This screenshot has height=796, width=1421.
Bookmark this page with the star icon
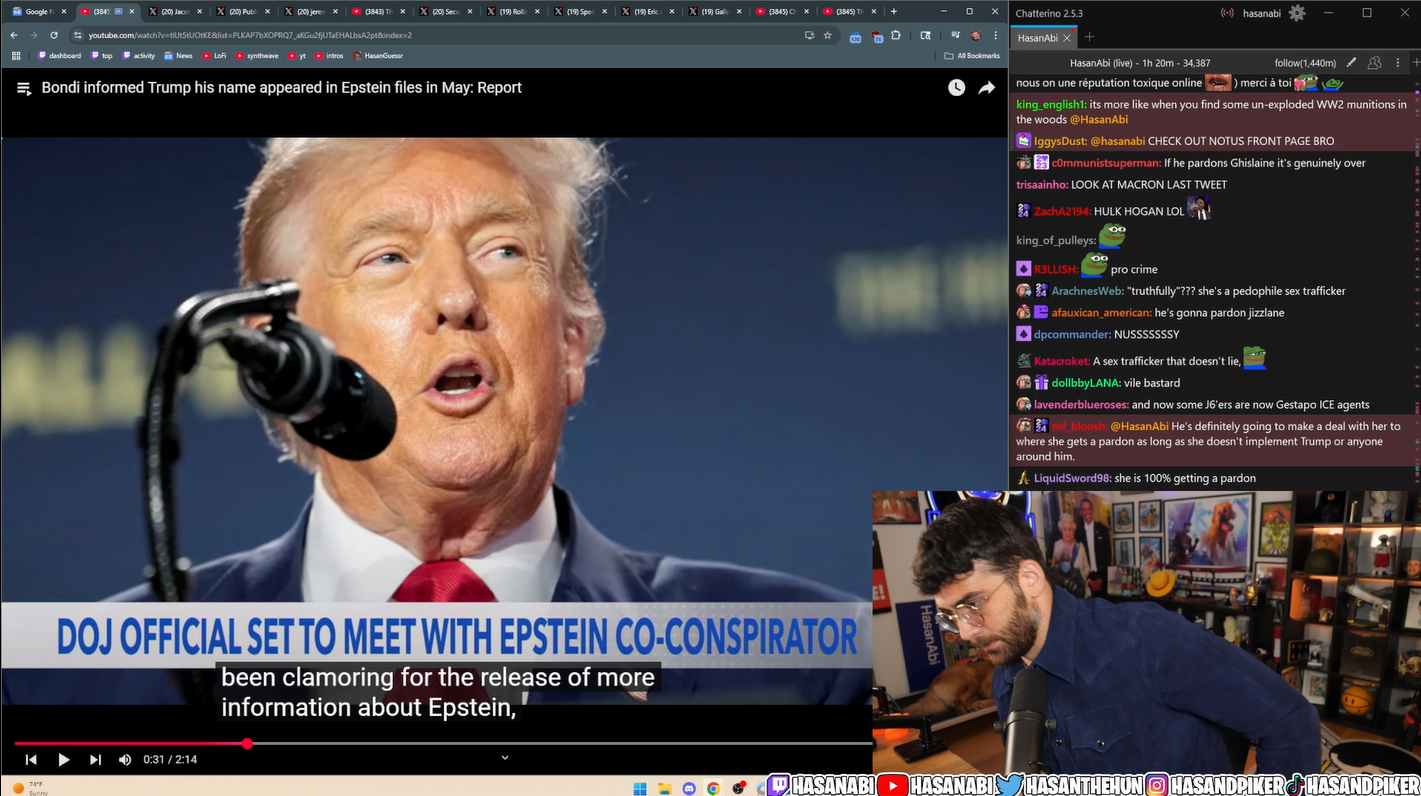[827, 35]
